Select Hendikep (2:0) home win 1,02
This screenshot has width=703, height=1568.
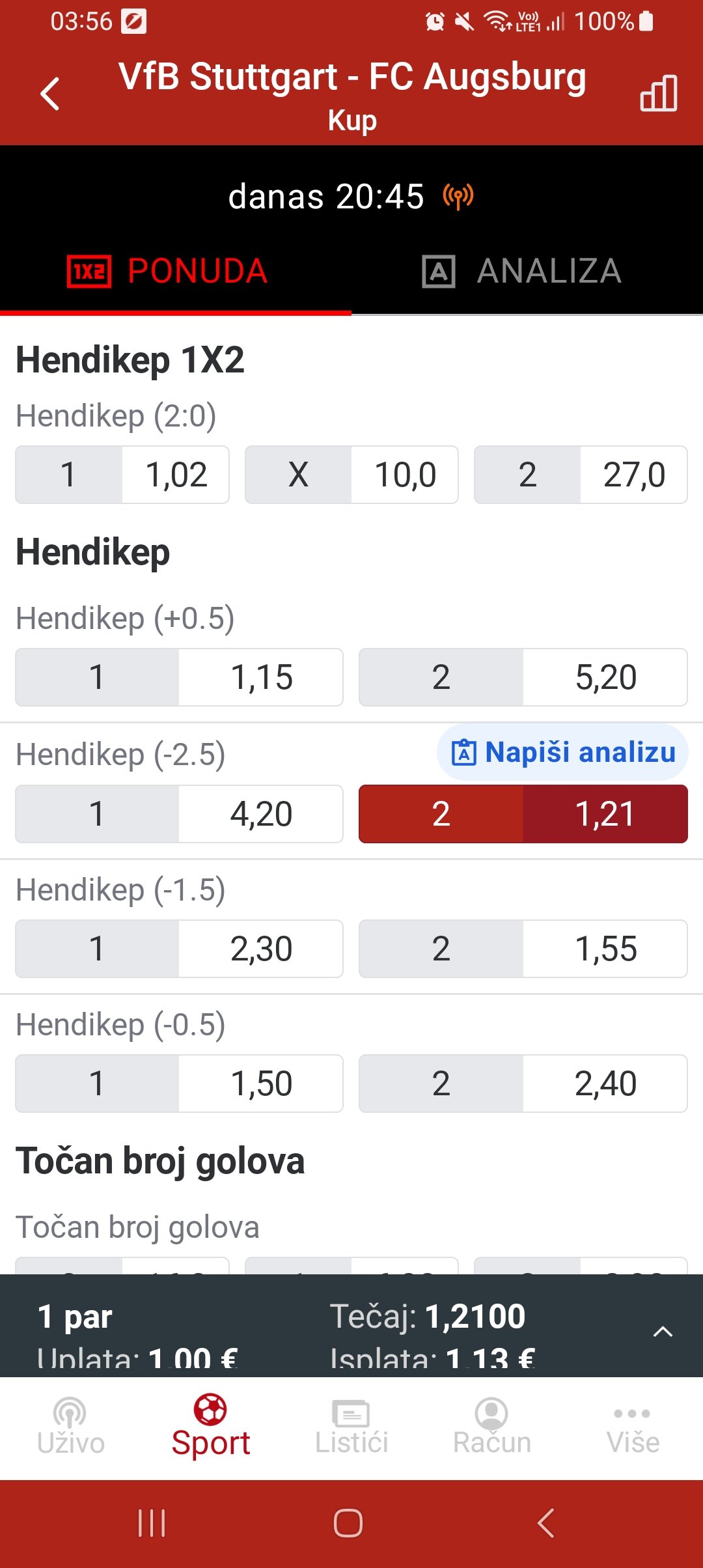(x=122, y=475)
